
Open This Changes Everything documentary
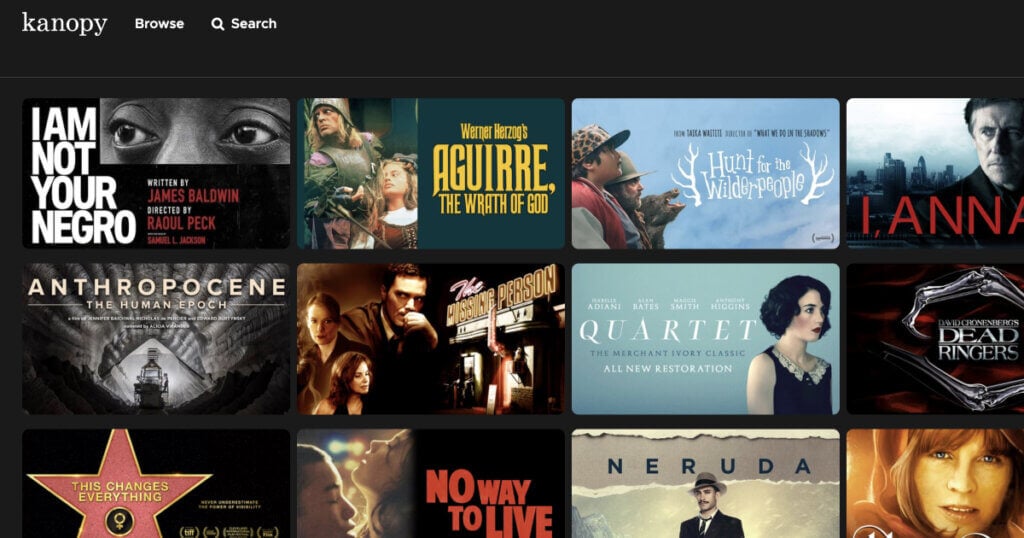click(156, 484)
